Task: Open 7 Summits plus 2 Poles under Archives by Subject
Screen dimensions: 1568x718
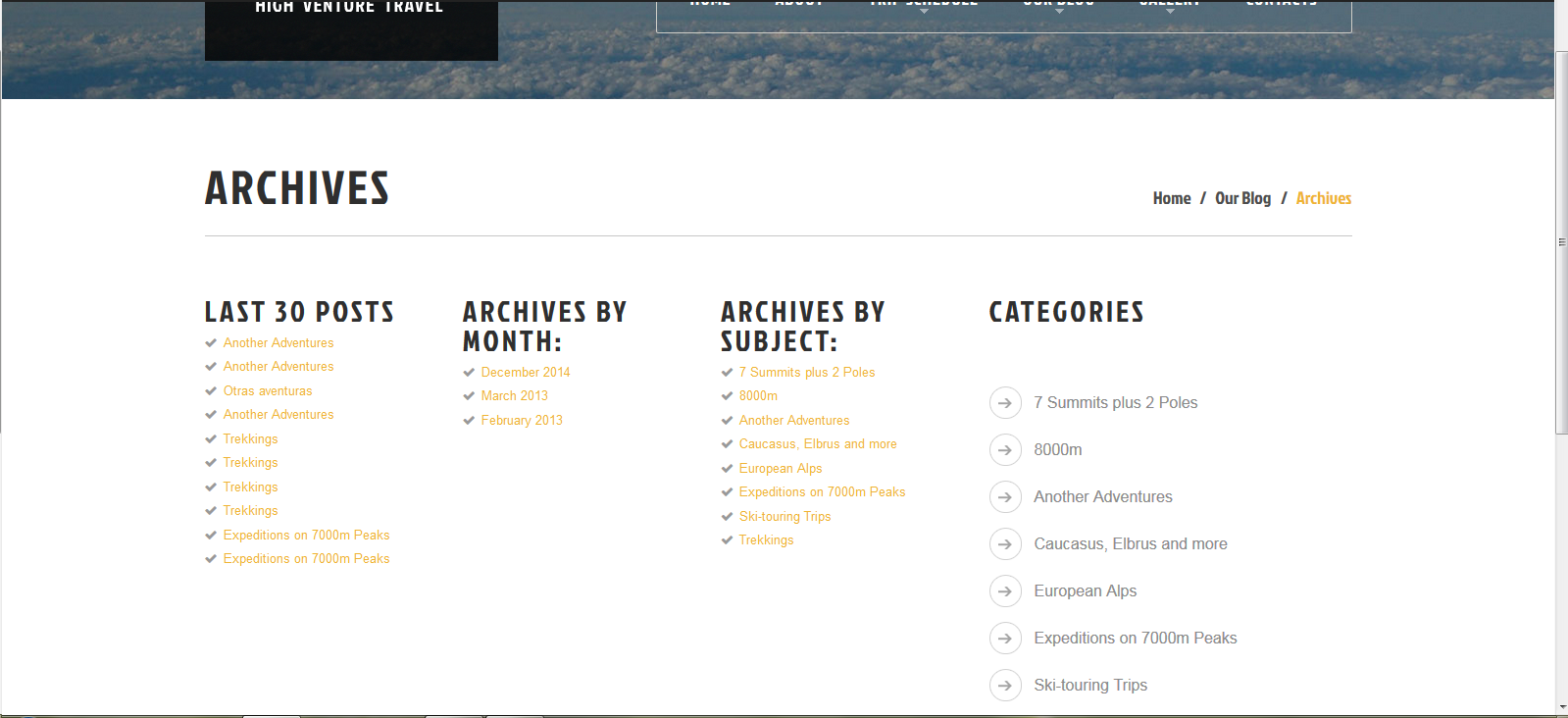Action: [x=807, y=372]
